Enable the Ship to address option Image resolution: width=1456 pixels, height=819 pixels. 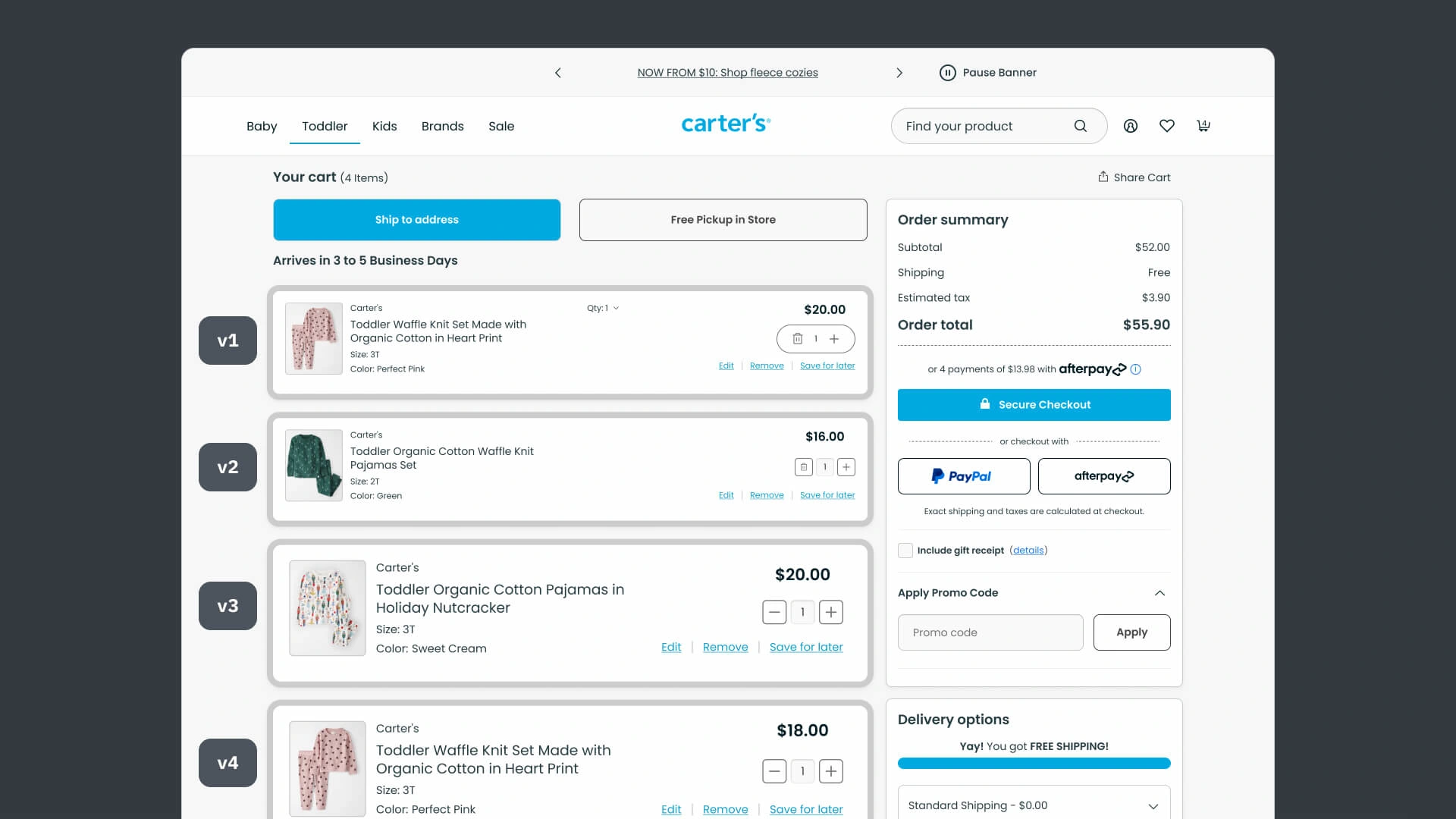417,220
